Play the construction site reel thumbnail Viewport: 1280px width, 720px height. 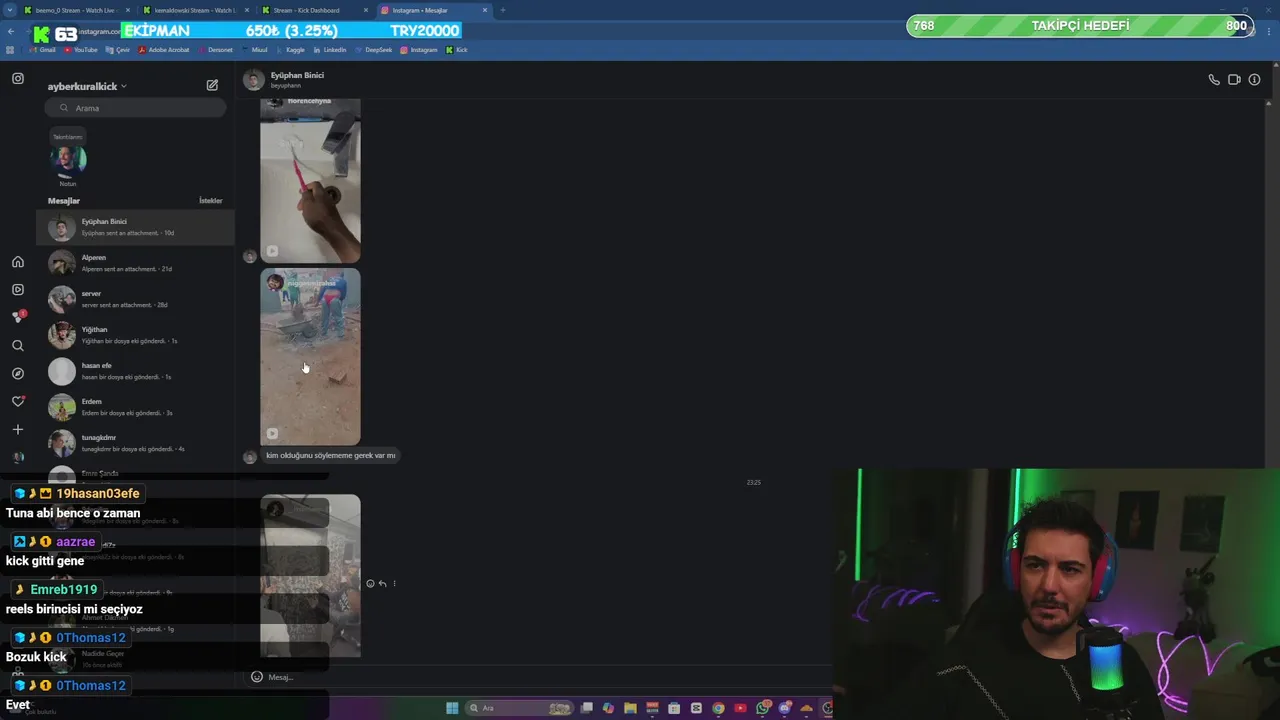(x=310, y=357)
